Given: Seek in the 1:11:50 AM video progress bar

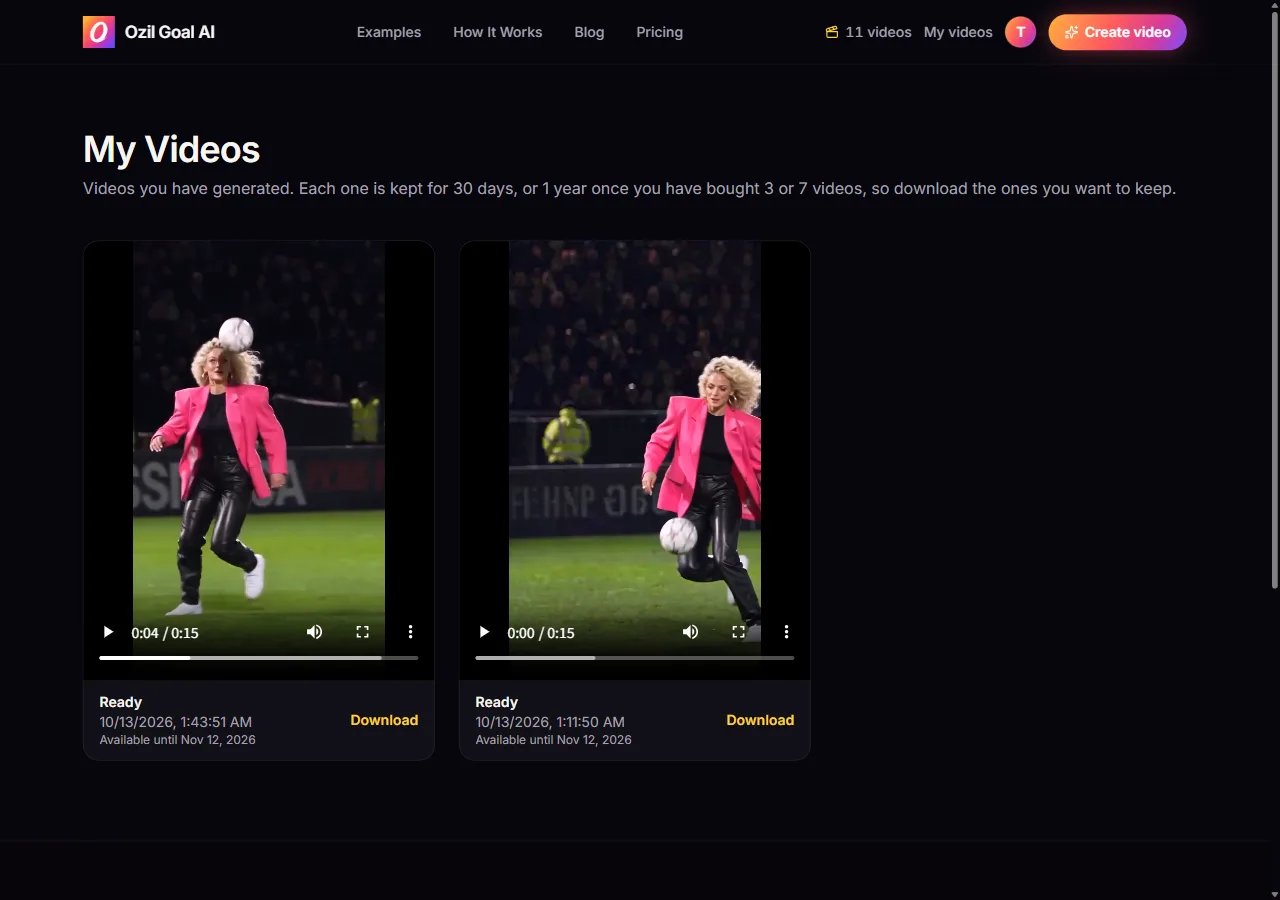Looking at the screenshot, I should click(x=635, y=658).
